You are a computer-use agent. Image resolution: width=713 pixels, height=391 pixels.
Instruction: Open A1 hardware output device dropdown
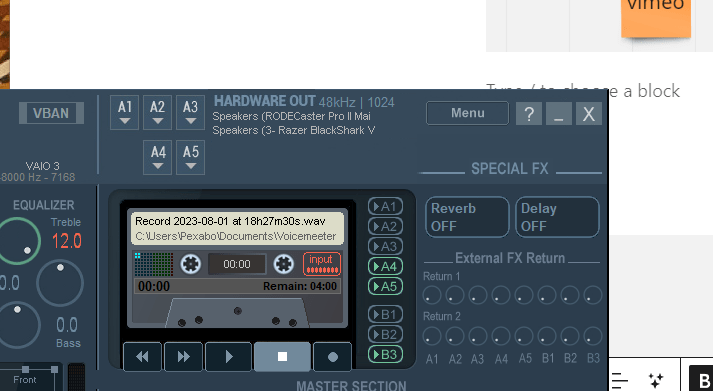125,112
